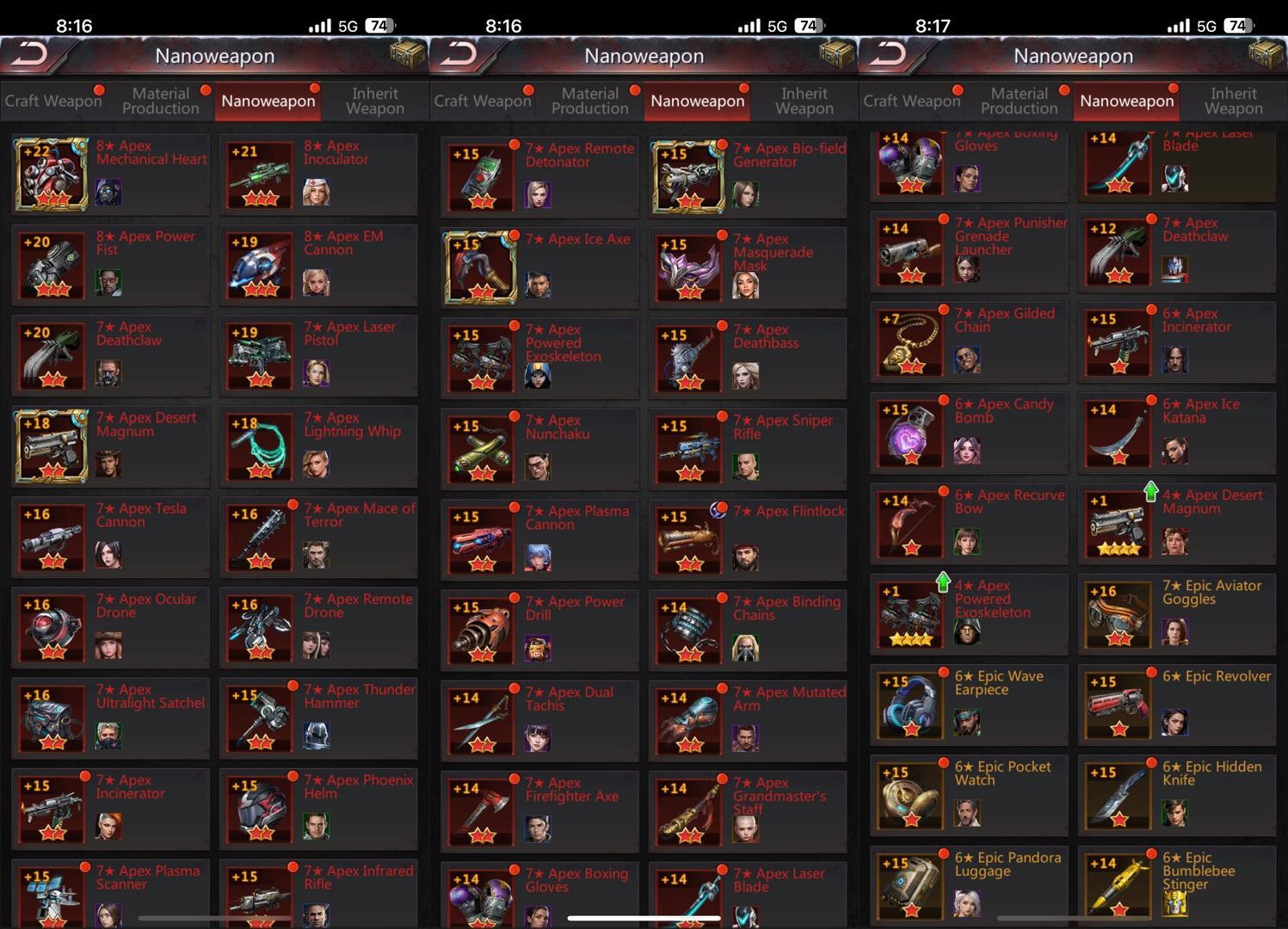1288x929 pixels.
Task: Click the 6★ Epic Bumblebee Stinger icon
Action: point(1118,886)
